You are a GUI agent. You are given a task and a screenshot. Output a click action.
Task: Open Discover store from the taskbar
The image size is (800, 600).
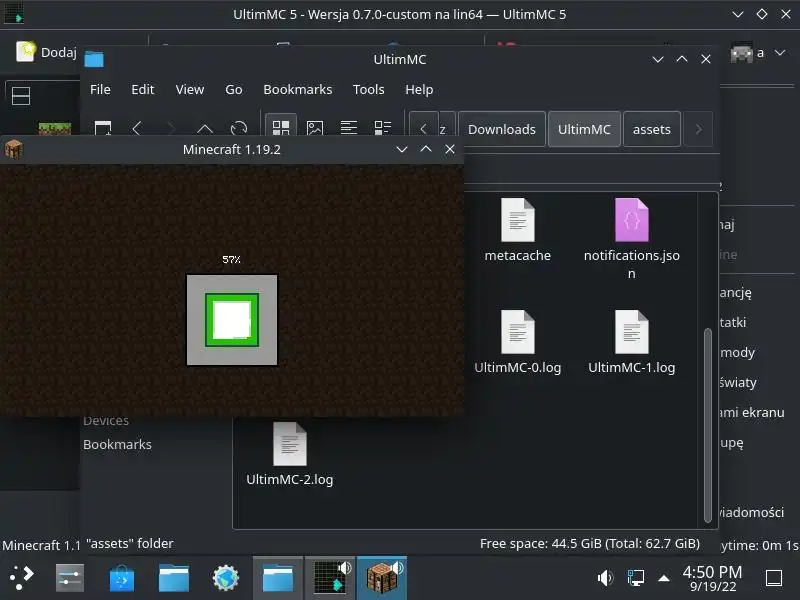click(122, 578)
